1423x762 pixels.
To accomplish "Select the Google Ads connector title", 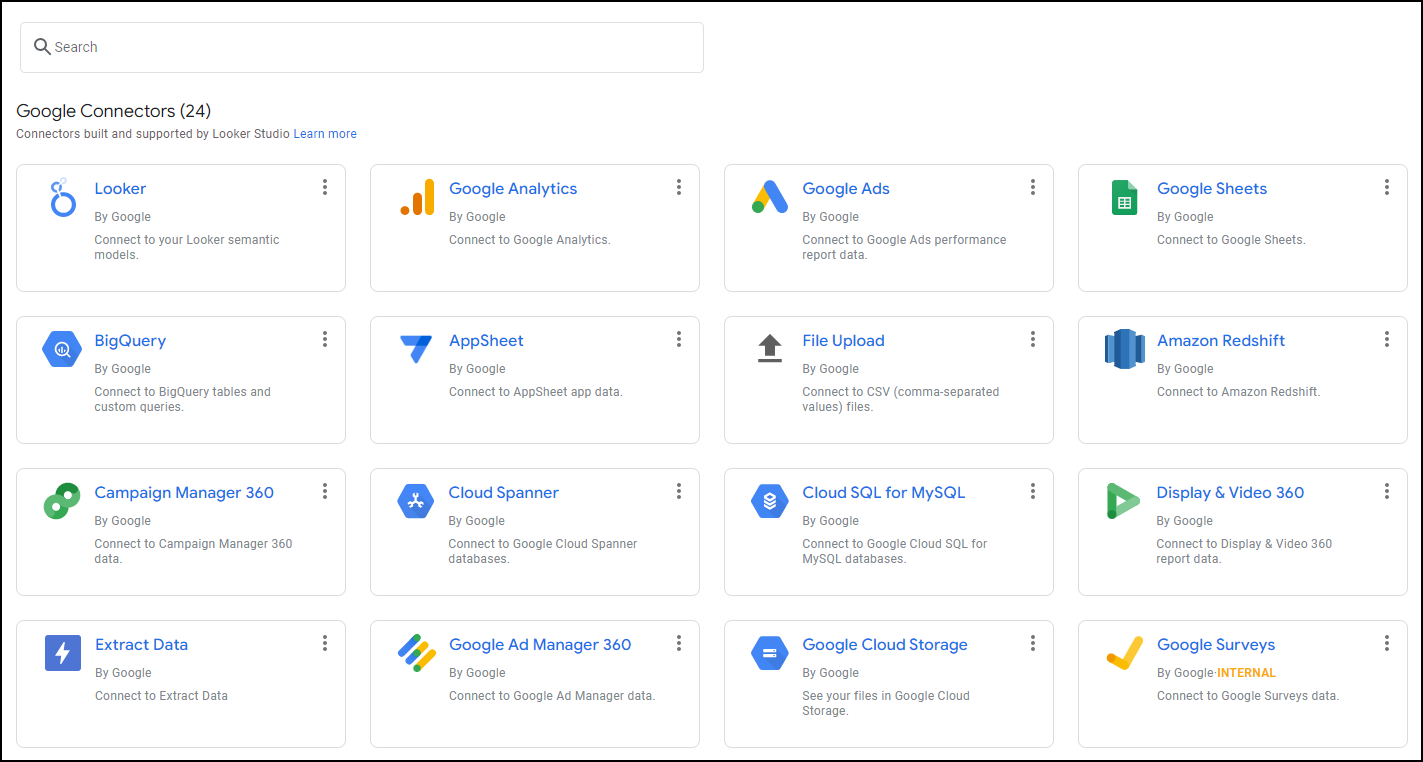I will pos(846,189).
